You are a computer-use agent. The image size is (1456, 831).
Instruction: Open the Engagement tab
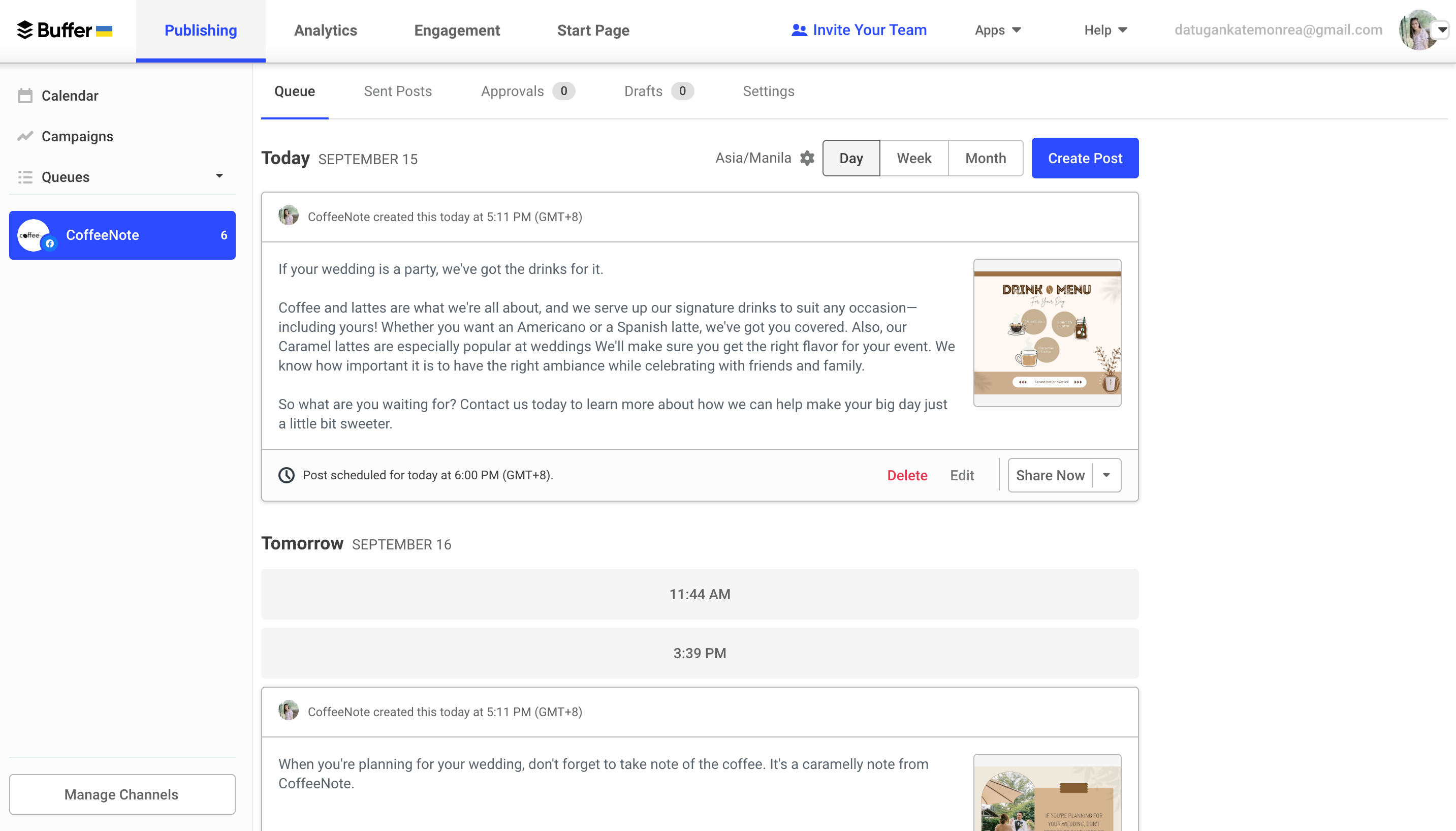click(x=457, y=30)
